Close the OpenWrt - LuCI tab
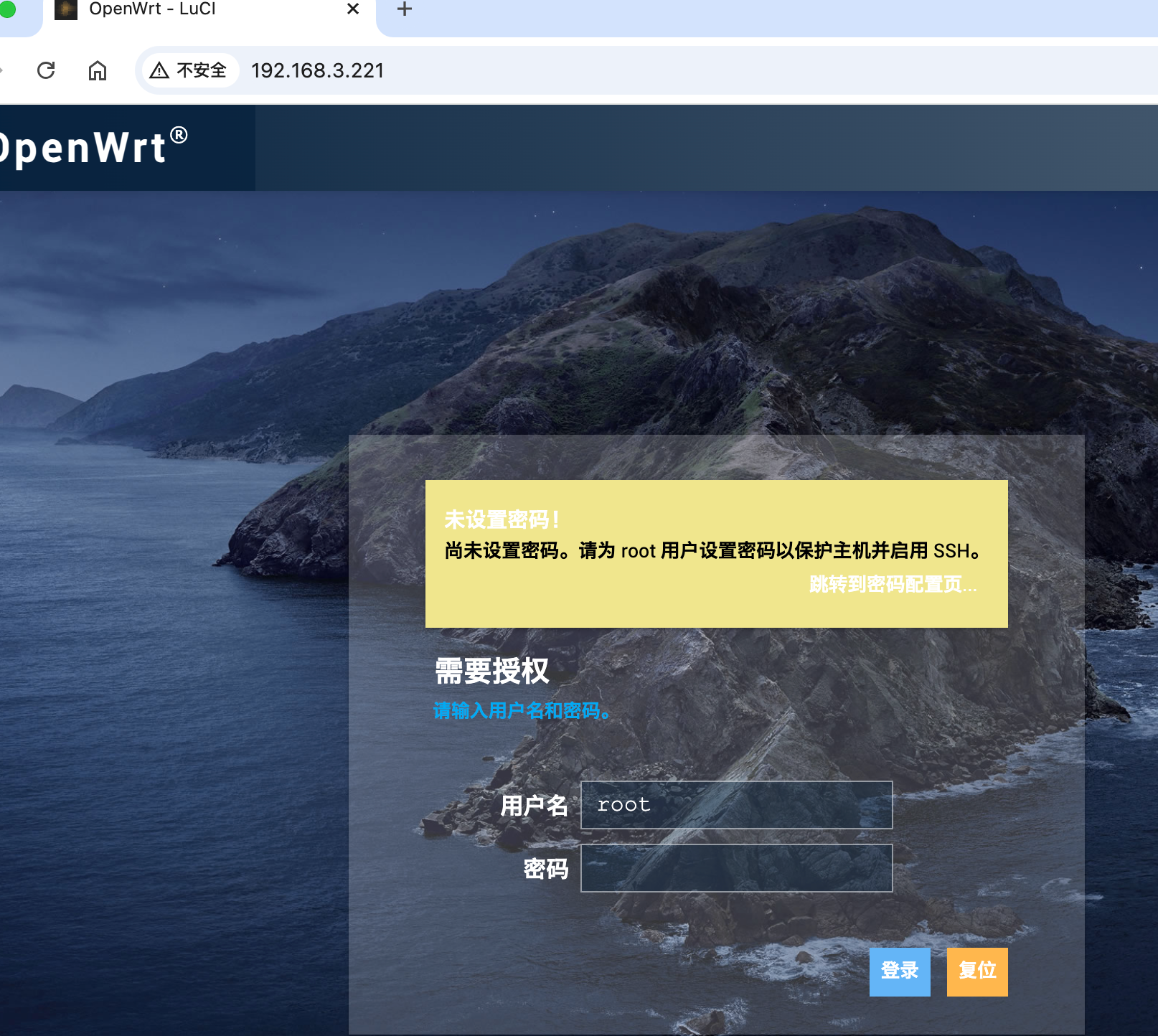This screenshot has height=1036, width=1158. click(x=353, y=9)
